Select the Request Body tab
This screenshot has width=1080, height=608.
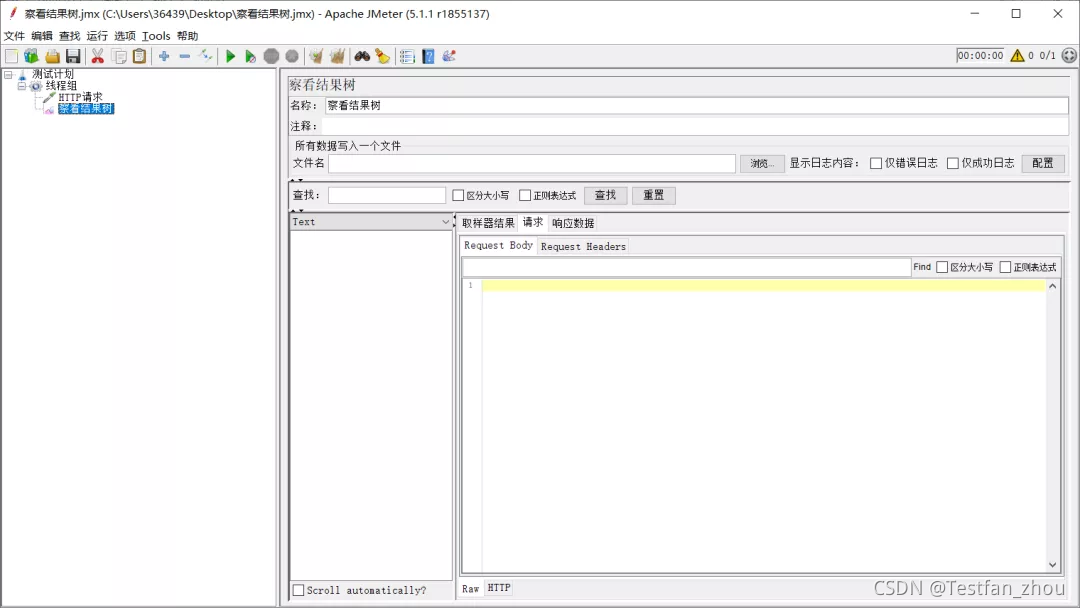point(499,245)
